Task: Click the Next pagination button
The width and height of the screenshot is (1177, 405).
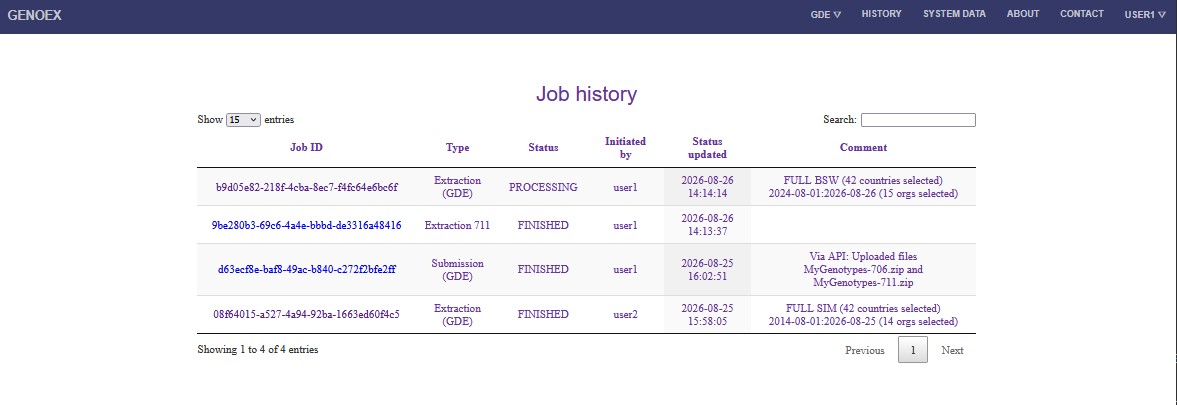Action: coord(952,350)
